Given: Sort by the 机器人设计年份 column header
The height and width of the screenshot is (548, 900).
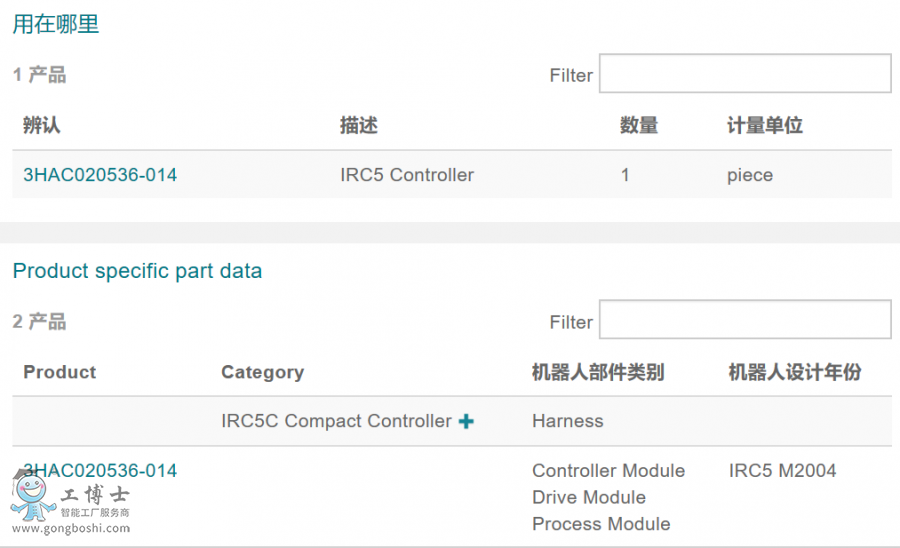Looking at the screenshot, I should (795, 372).
